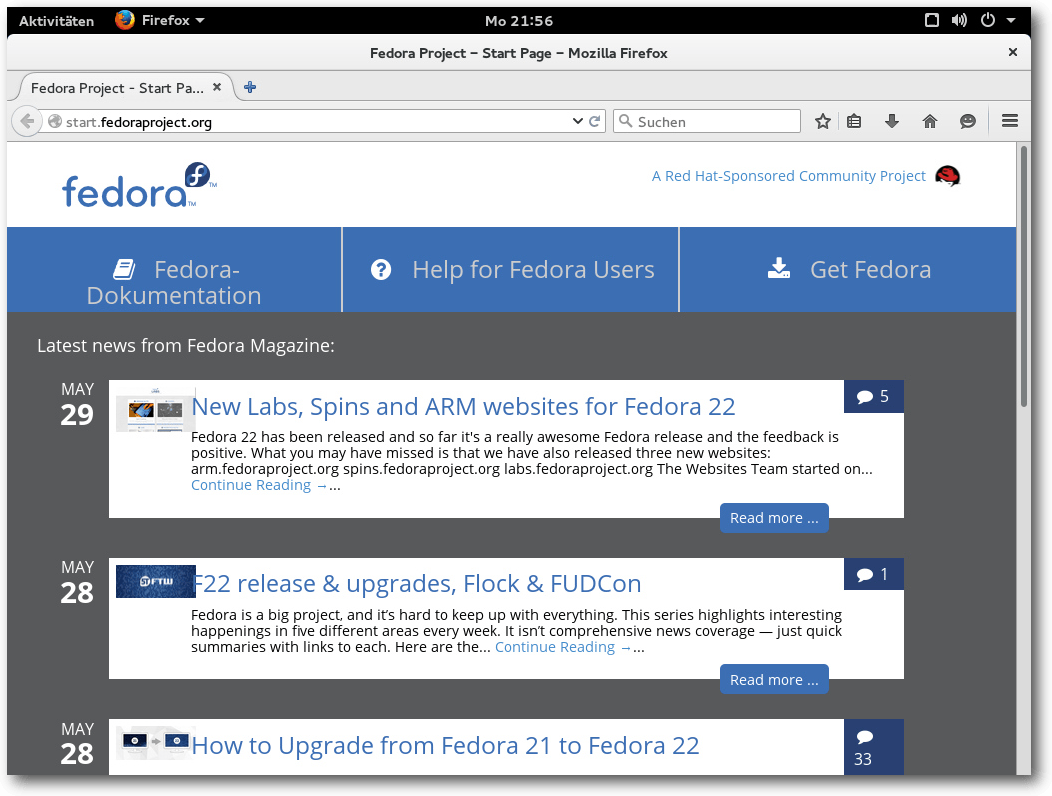Open the Fedora-Dokumentation section
Viewport: 1052px width, 796px height.
point(174,270)
